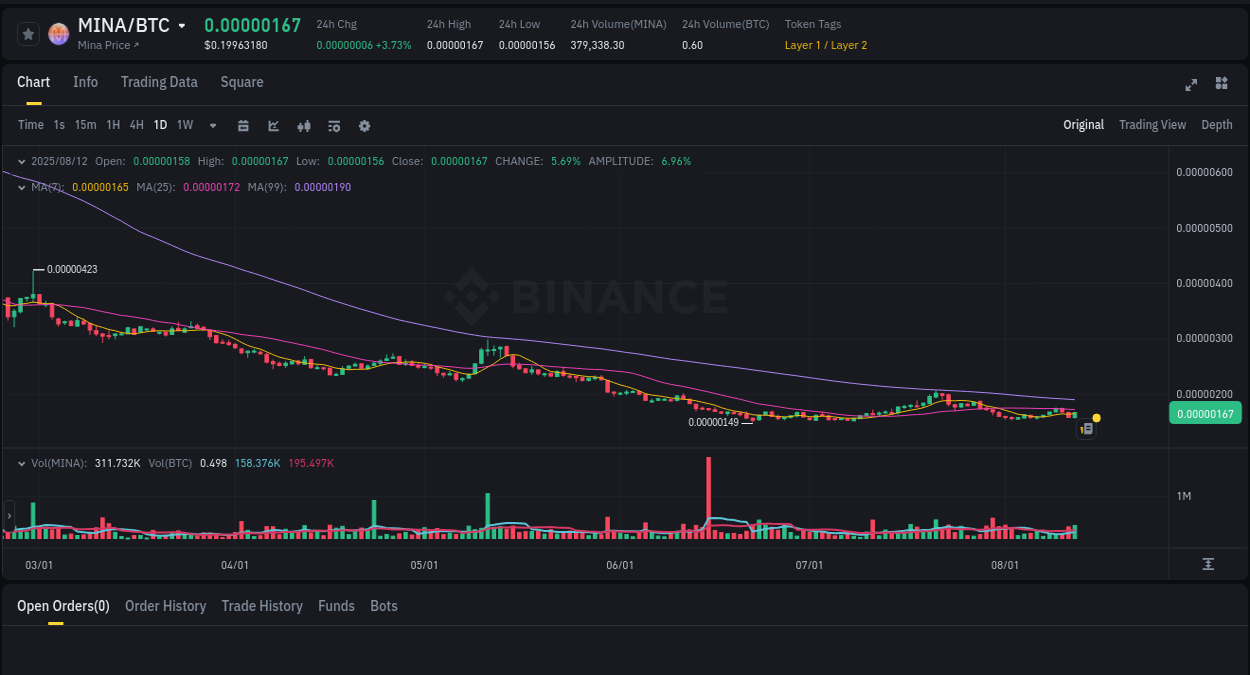Expand chart to fullscreen mode
The image size is (1250, 675).
pos(1190,85)
